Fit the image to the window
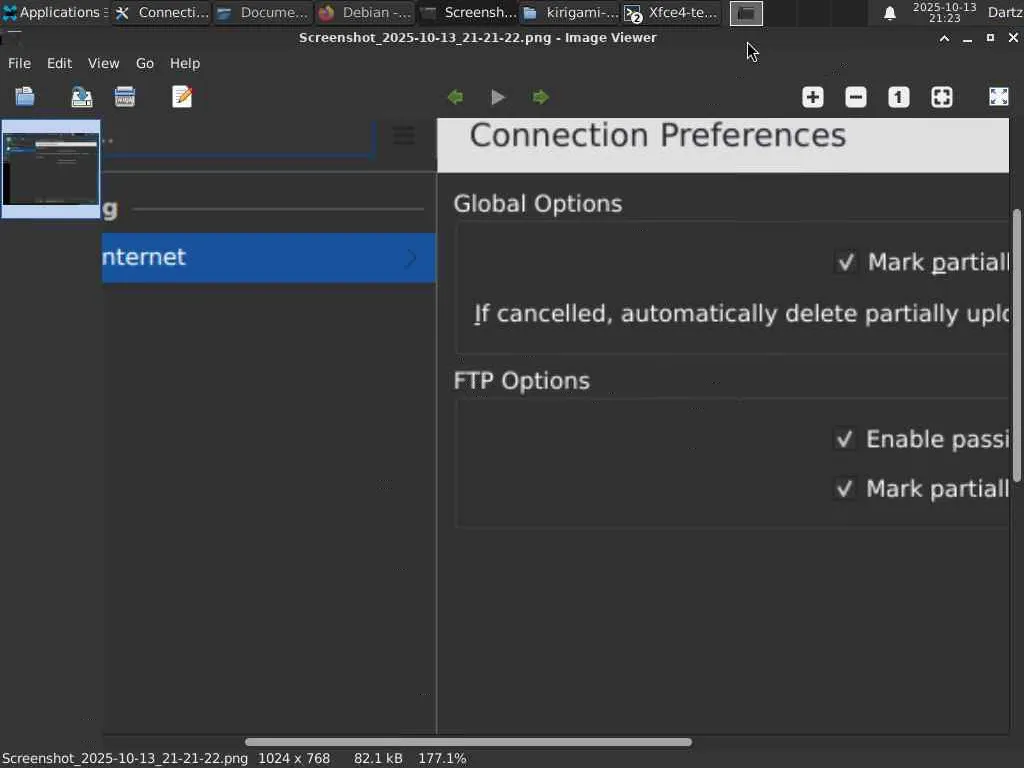Viewport: 1024px width, 768px height. pyautogui.click(x=942, y=97)
